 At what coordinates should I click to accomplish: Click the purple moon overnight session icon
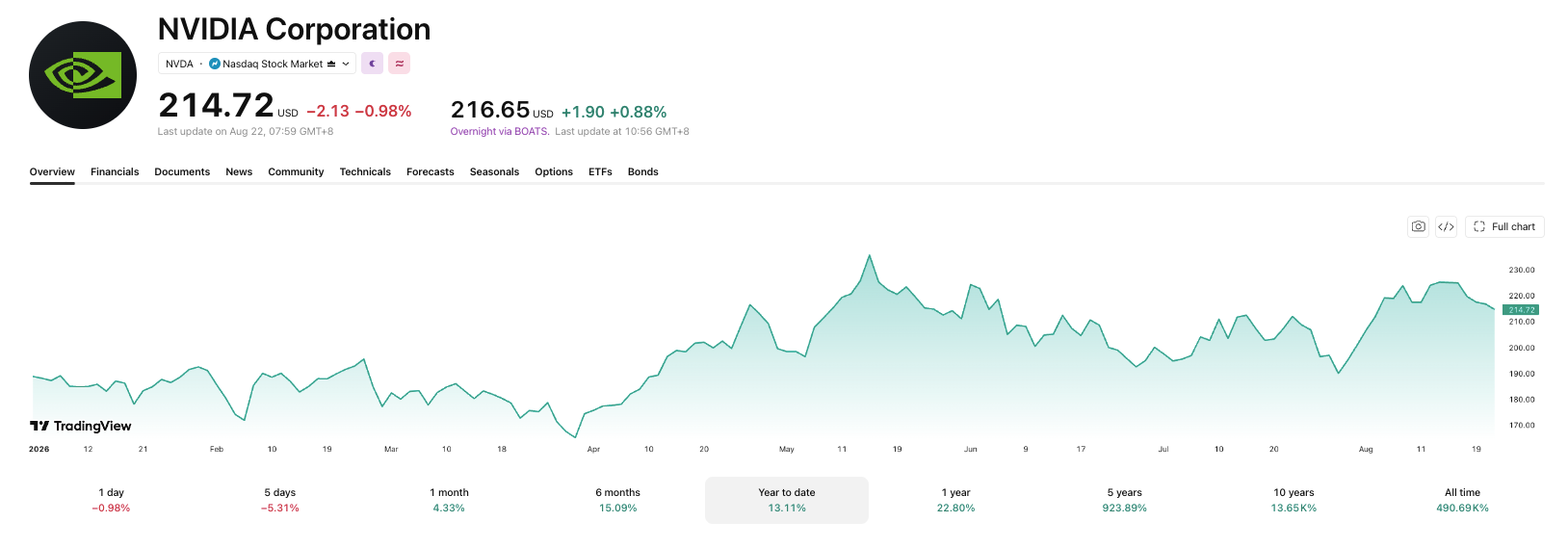pyautogui.click(x=372, y=64)
